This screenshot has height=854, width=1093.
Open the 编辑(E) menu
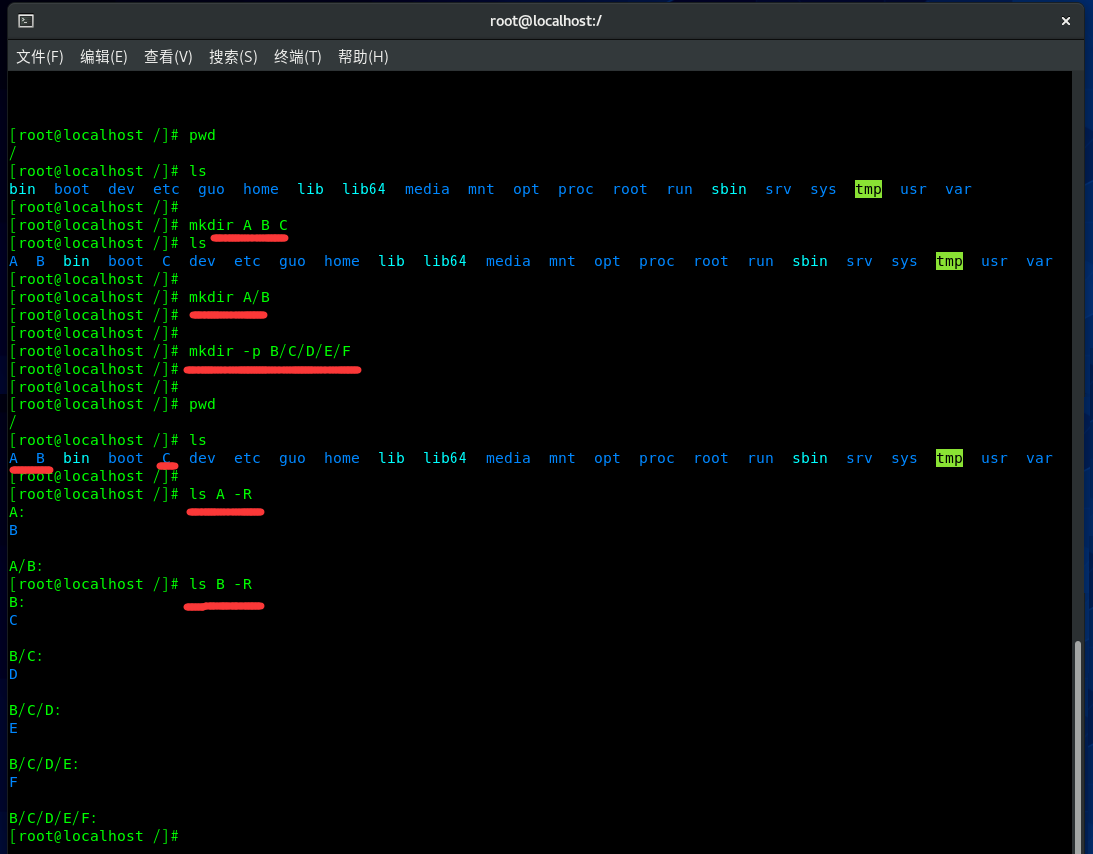point(104,57)
